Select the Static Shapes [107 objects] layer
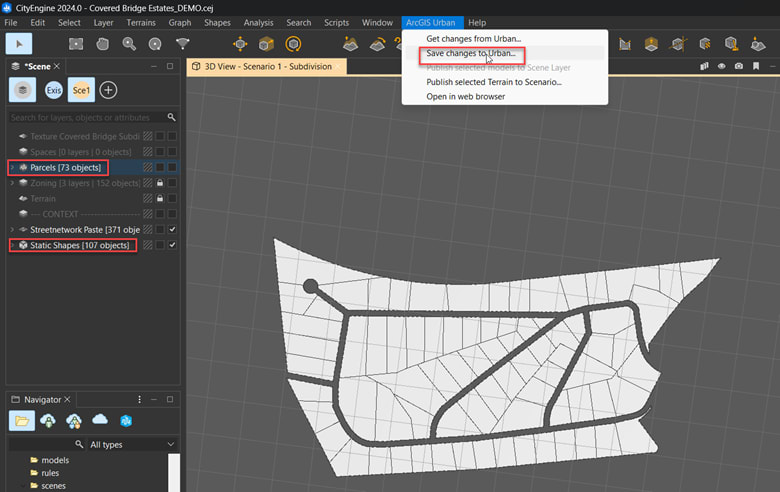780x492 pixels. pyautogui.click(x=80, y=245)
